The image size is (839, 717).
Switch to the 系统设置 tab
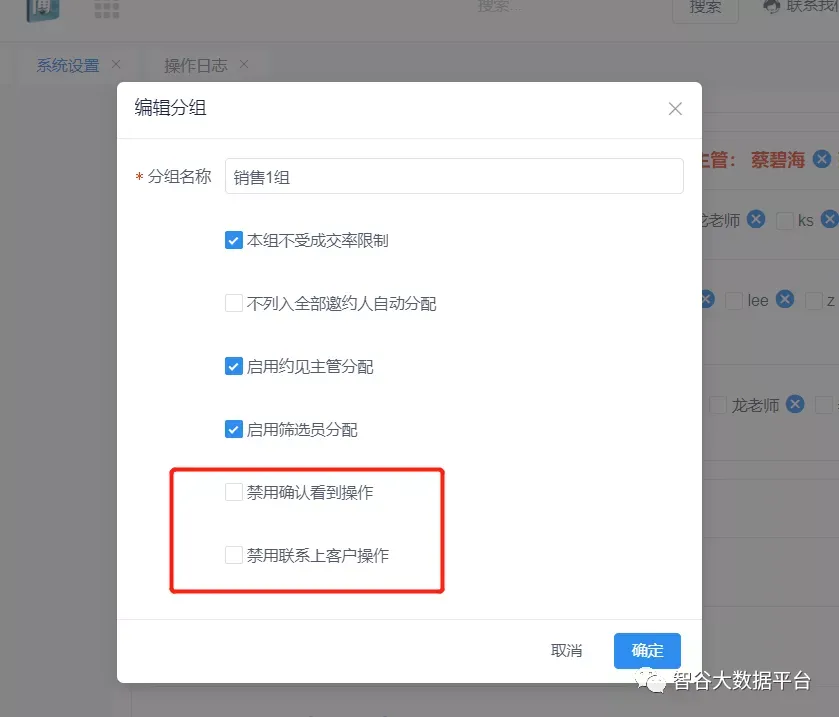coord(68,66)
